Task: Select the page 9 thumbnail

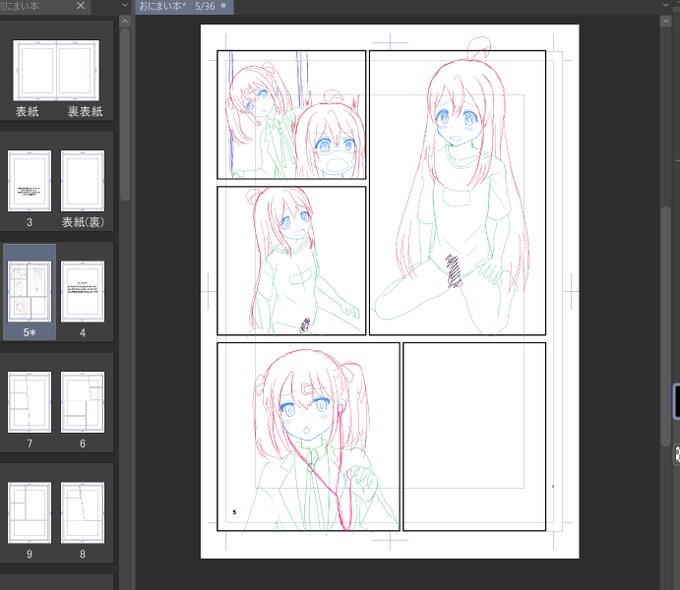Action: coord(29,513)
